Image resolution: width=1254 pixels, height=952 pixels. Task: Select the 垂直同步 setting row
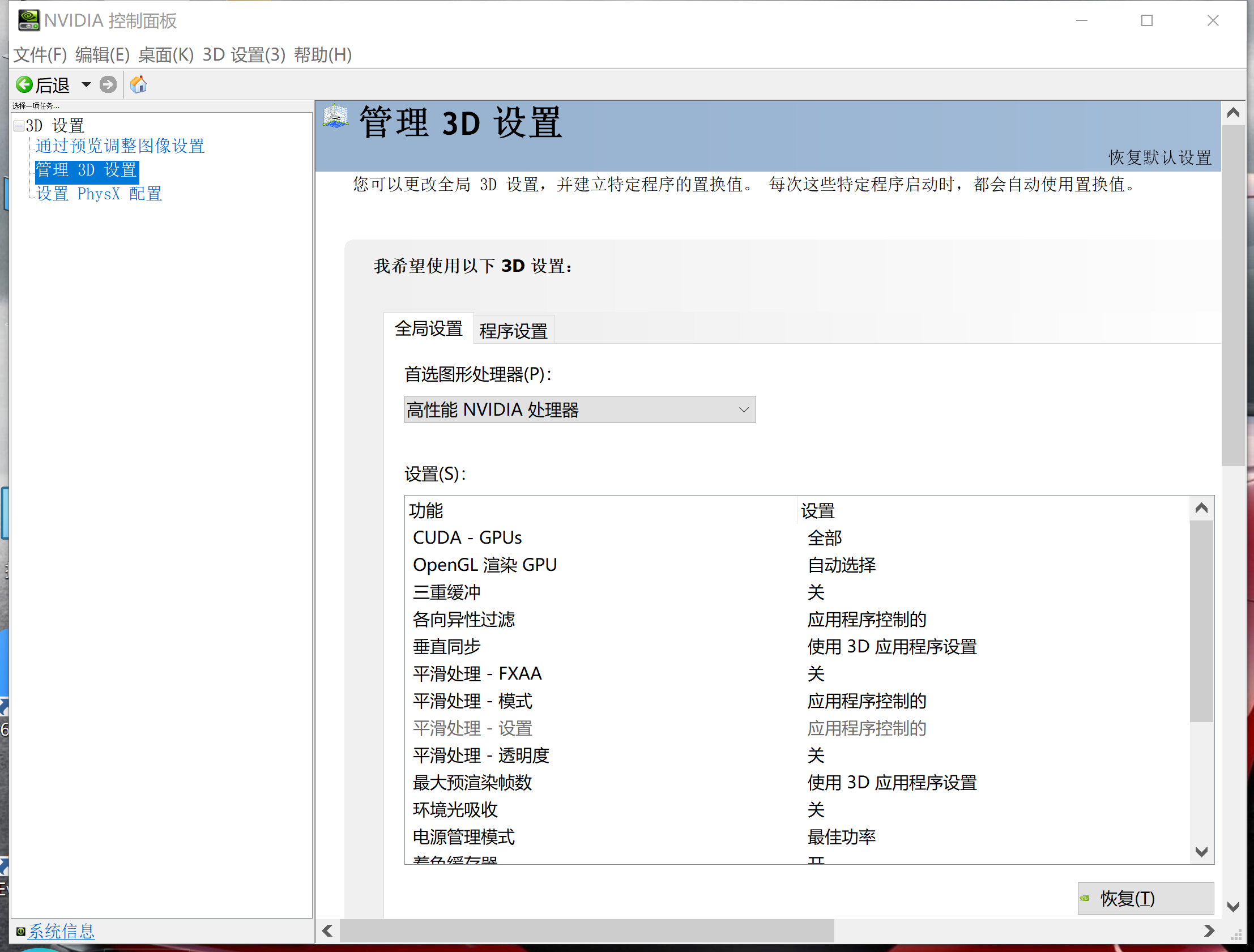(796, 646)
